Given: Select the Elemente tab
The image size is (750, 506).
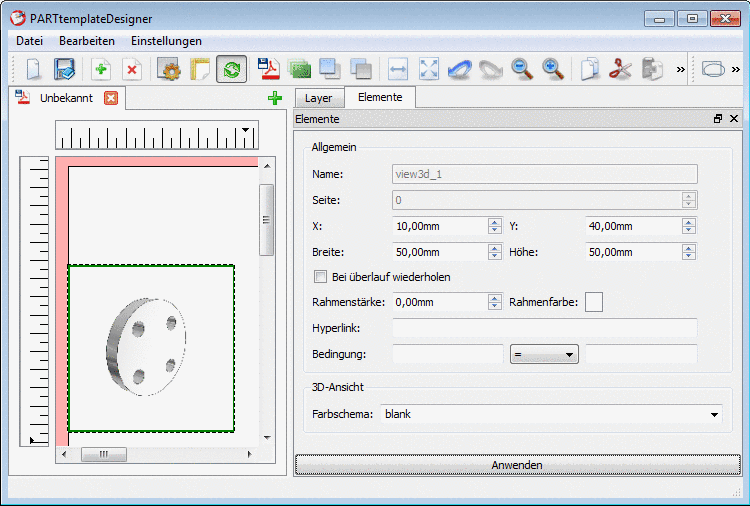Looking at the screenshot, I should pyautogui.click(x=380, y=97).
